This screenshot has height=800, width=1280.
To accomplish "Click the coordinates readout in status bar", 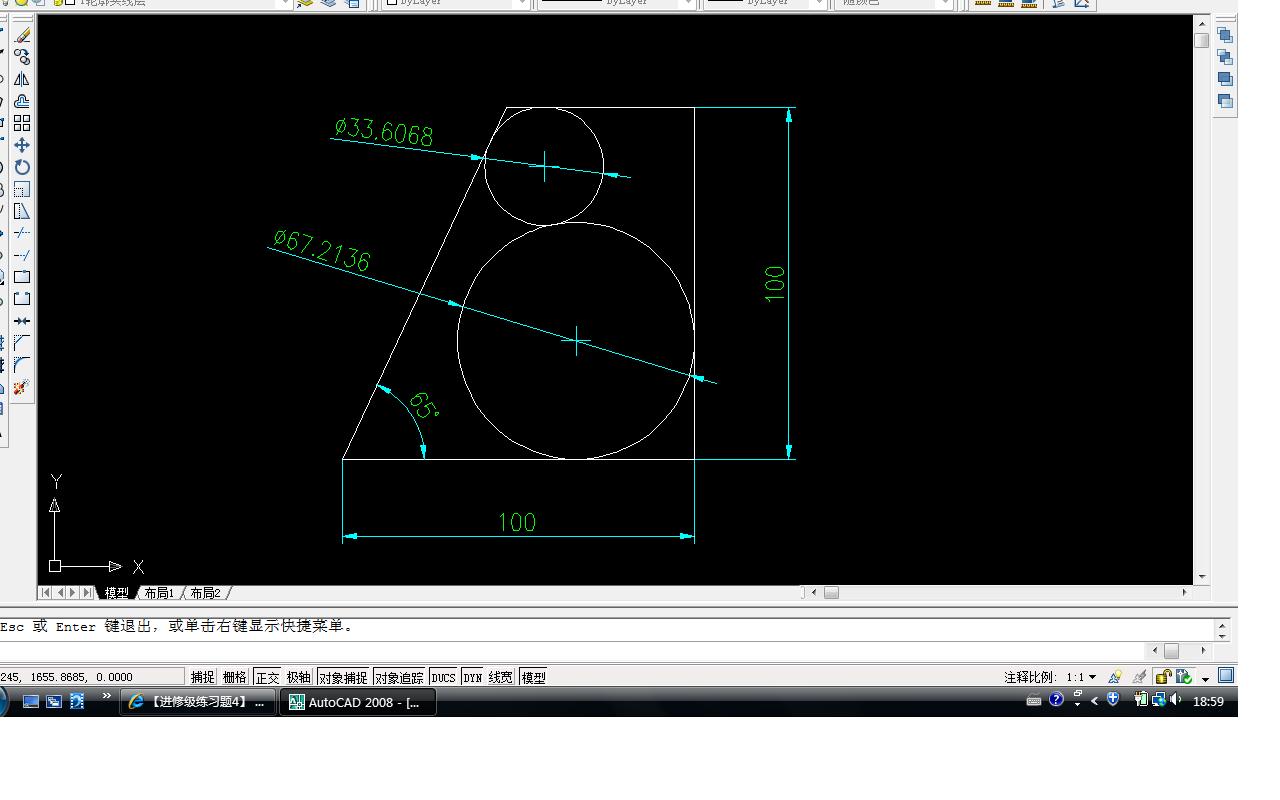I will pos(91,677).
